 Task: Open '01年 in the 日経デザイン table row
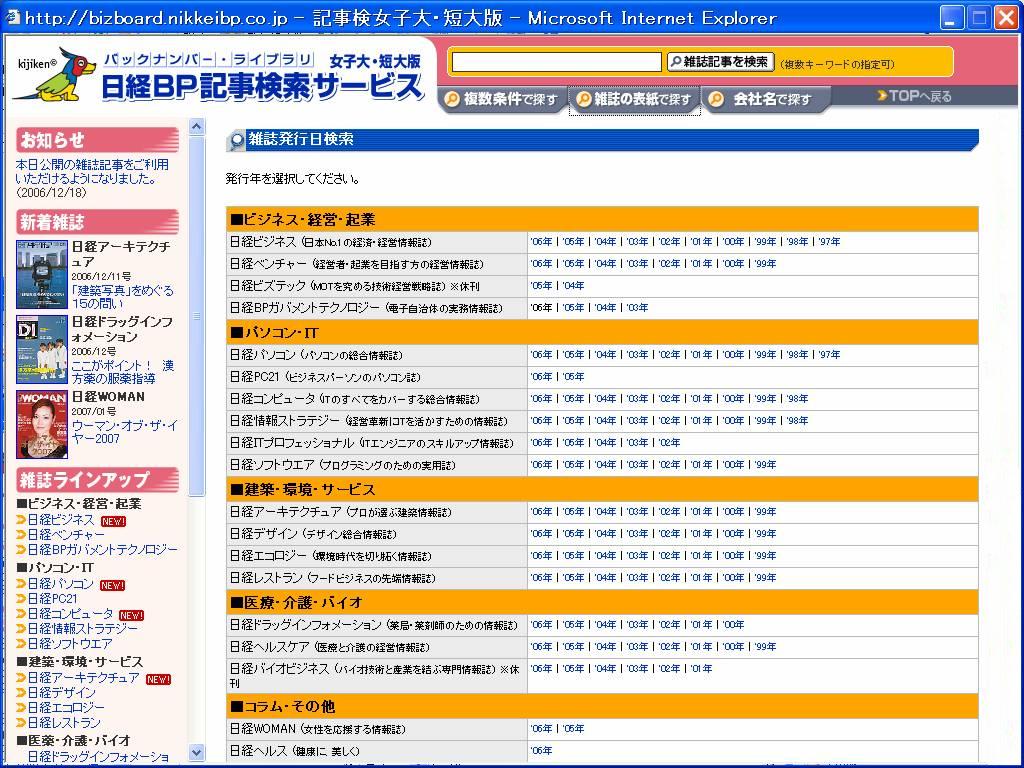(x=701, y=534)
